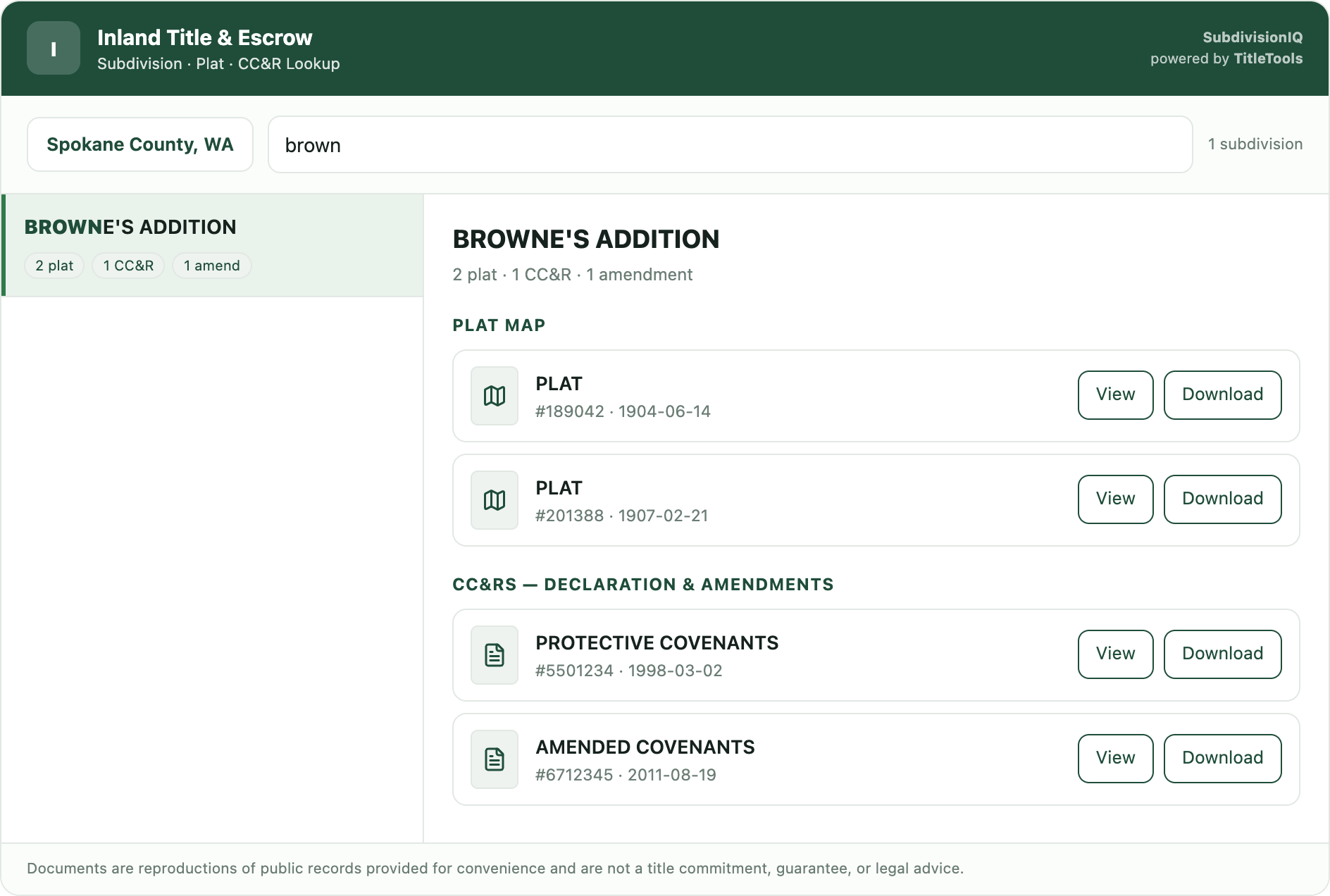Focus the subdivision search field containing brown
The width and height of the screenshot is (1330, 896).
coord(730,144)
